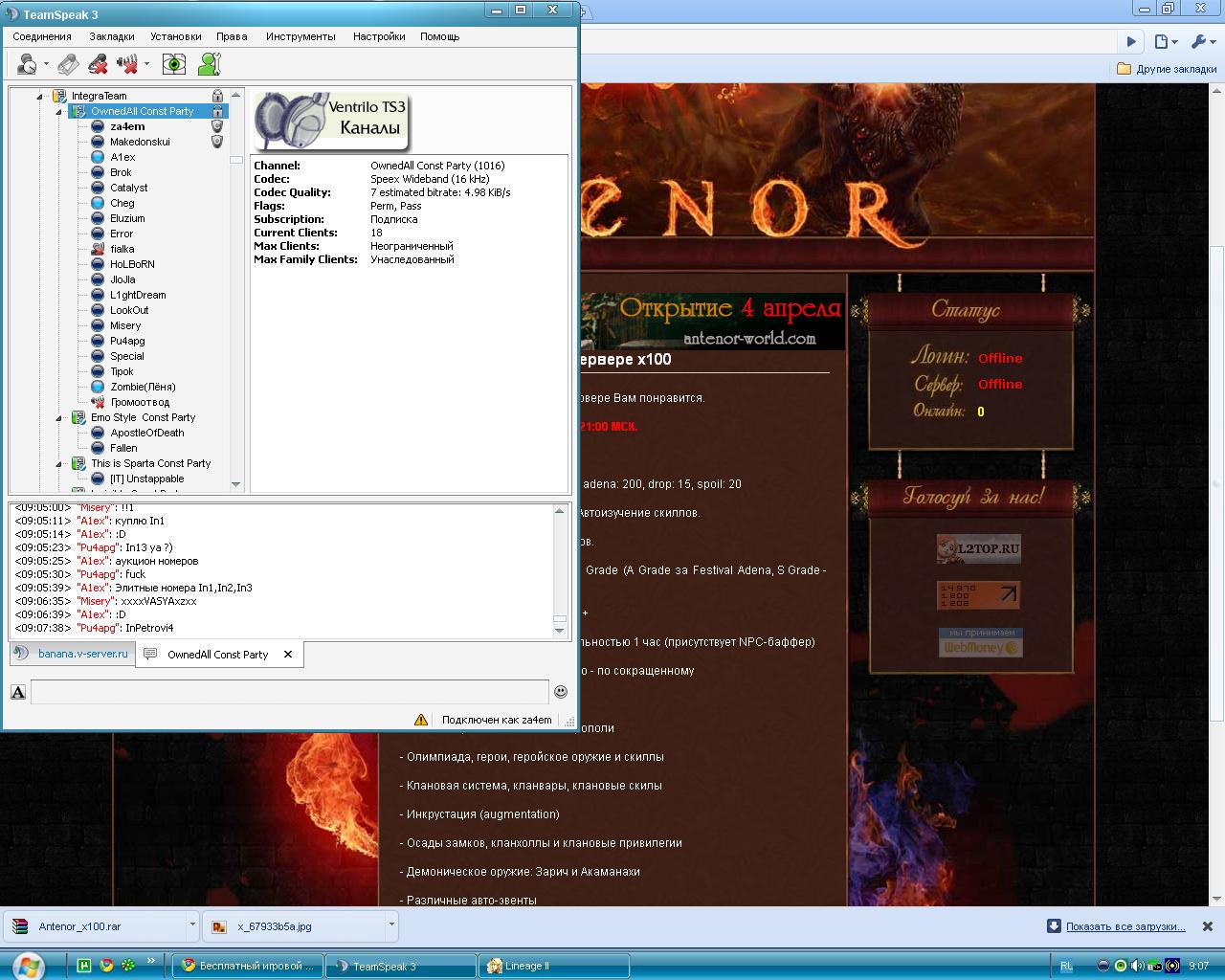Open dropdown arrow beside speaker mute icon
The height and width of the screenshot is (980, 1225).
(x=146, y=65)
